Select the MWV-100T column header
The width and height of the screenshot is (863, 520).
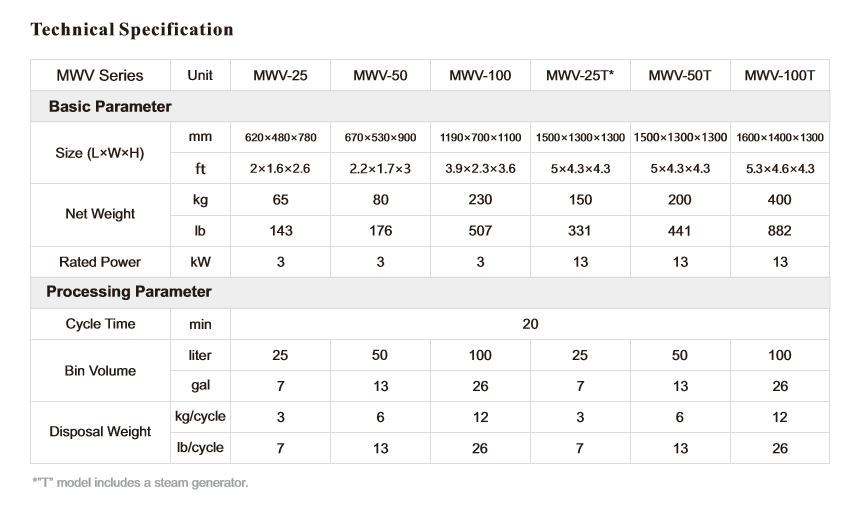point(779,75)
